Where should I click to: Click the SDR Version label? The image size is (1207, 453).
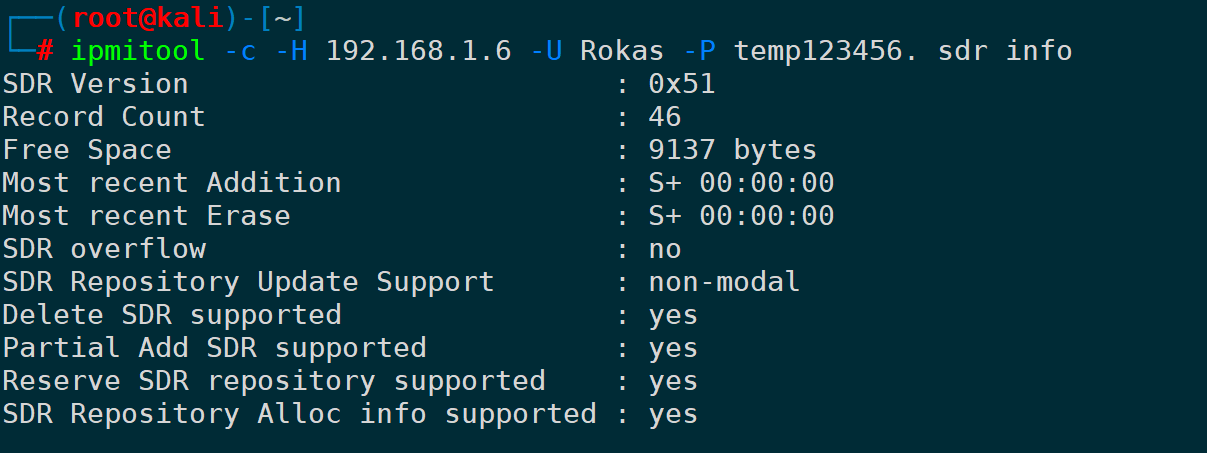coord(95,83)
